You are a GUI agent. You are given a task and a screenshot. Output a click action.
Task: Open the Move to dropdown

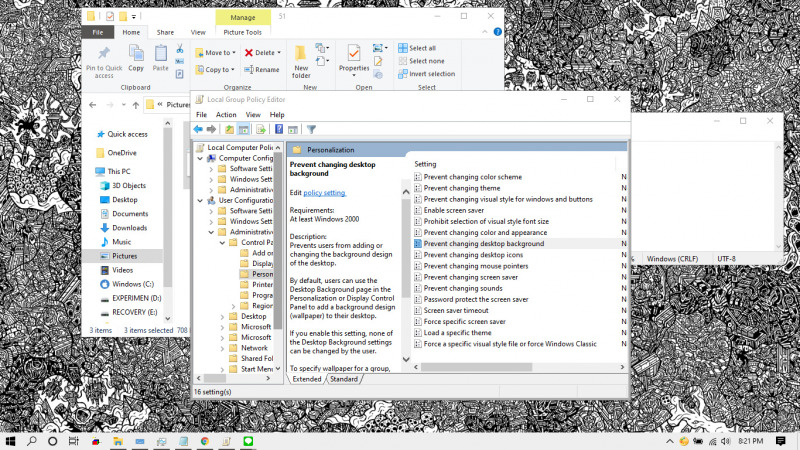(x=216, y=53)
